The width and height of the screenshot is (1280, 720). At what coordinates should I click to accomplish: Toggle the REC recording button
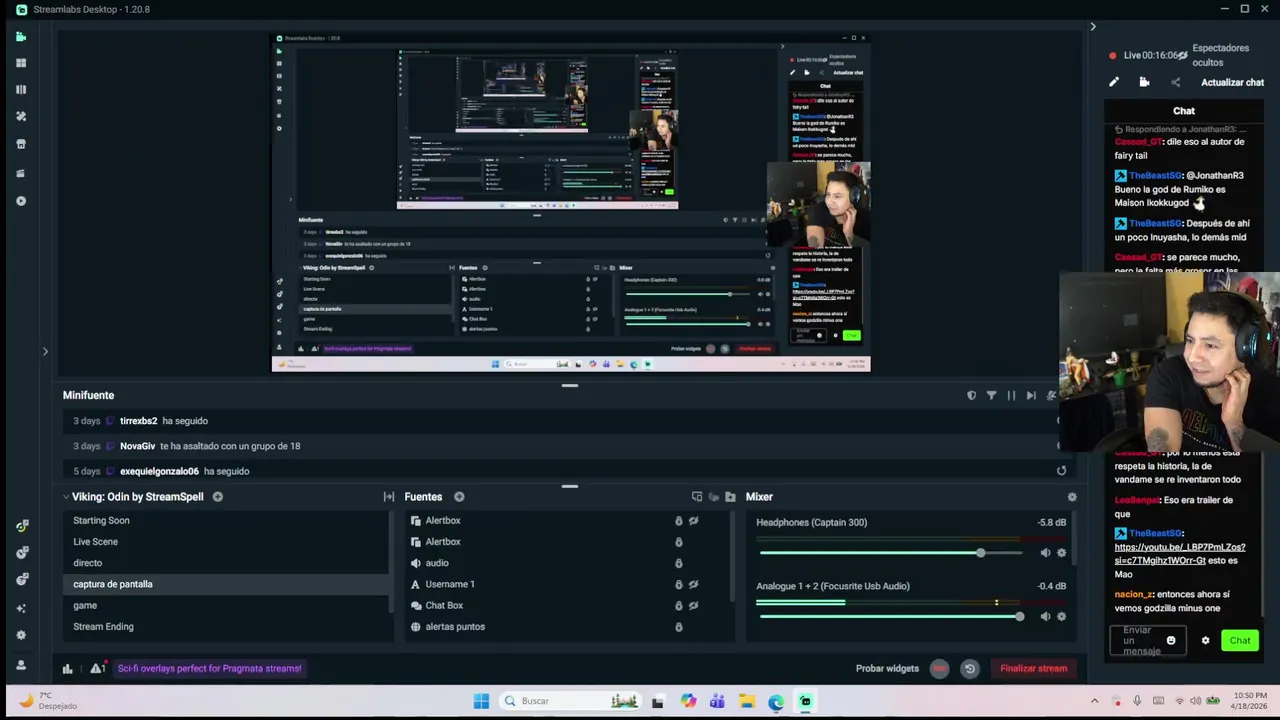click(939, 669)
